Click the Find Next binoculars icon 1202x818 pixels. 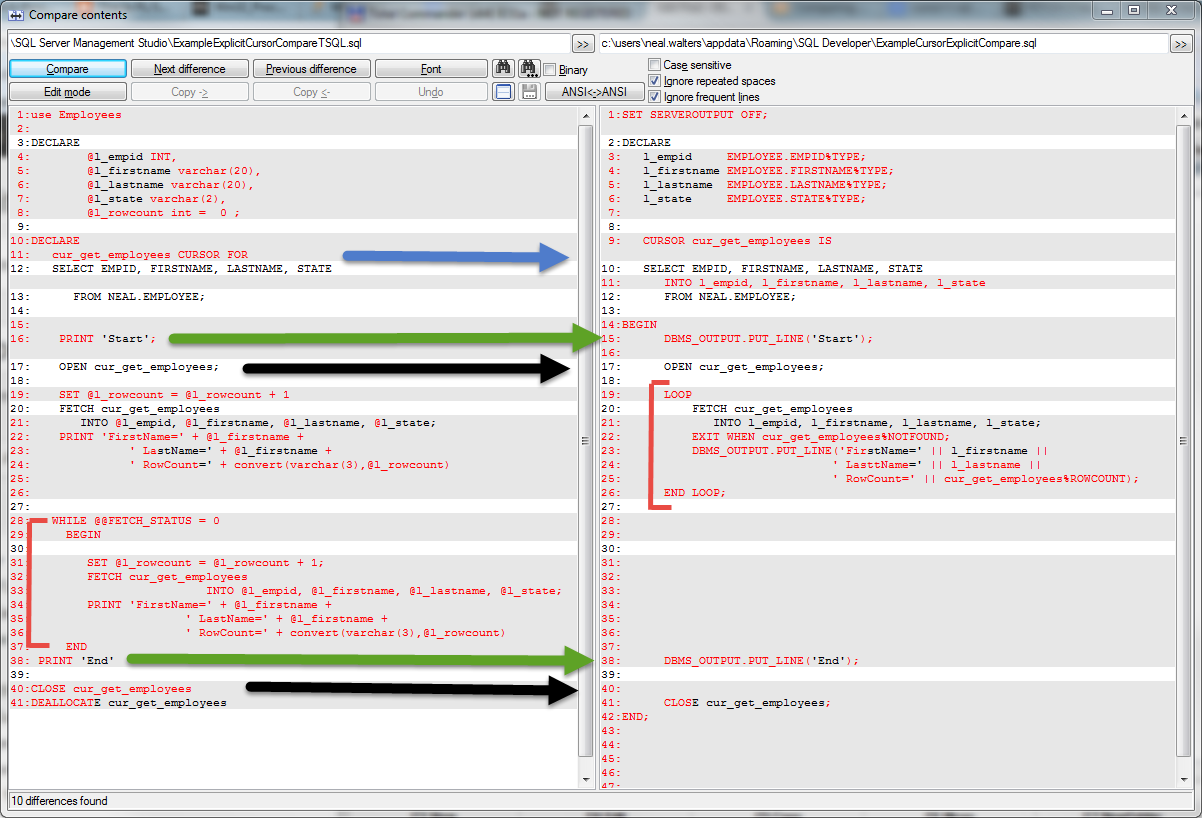click(529, 68)
